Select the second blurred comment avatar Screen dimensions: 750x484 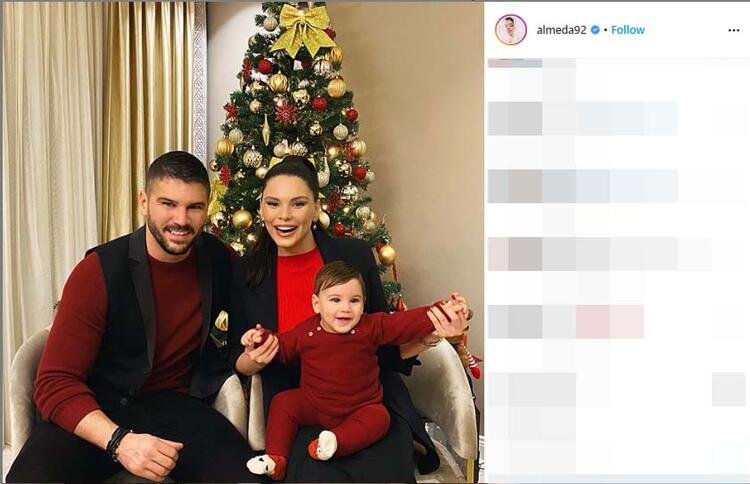click(x=515, y=186)
